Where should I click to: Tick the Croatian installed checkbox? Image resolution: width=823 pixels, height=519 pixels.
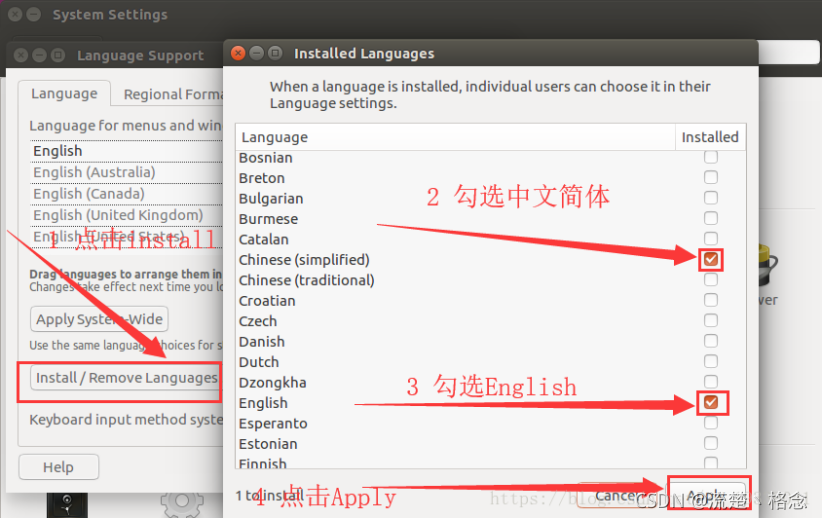[711, 300]
